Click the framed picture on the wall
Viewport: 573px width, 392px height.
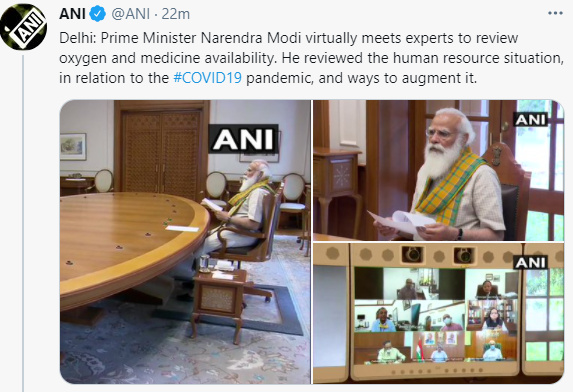pyautogui.click(x=73, y=146)
